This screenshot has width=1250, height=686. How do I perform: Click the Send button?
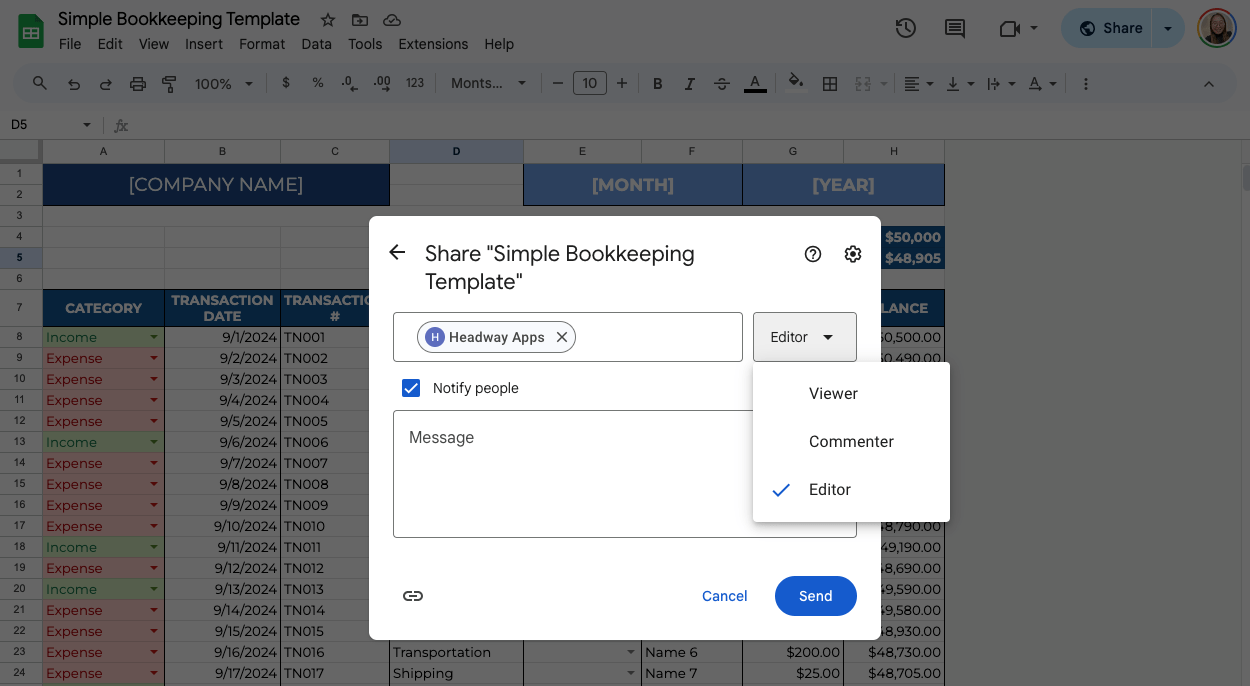[815, 596]
